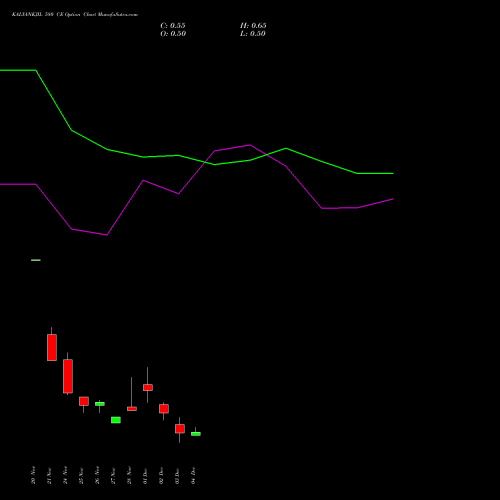Select the green candle for 27 Nov
The width and height of the screenshot is (500, 500).
pyautogui.click(x=116, y=420)
